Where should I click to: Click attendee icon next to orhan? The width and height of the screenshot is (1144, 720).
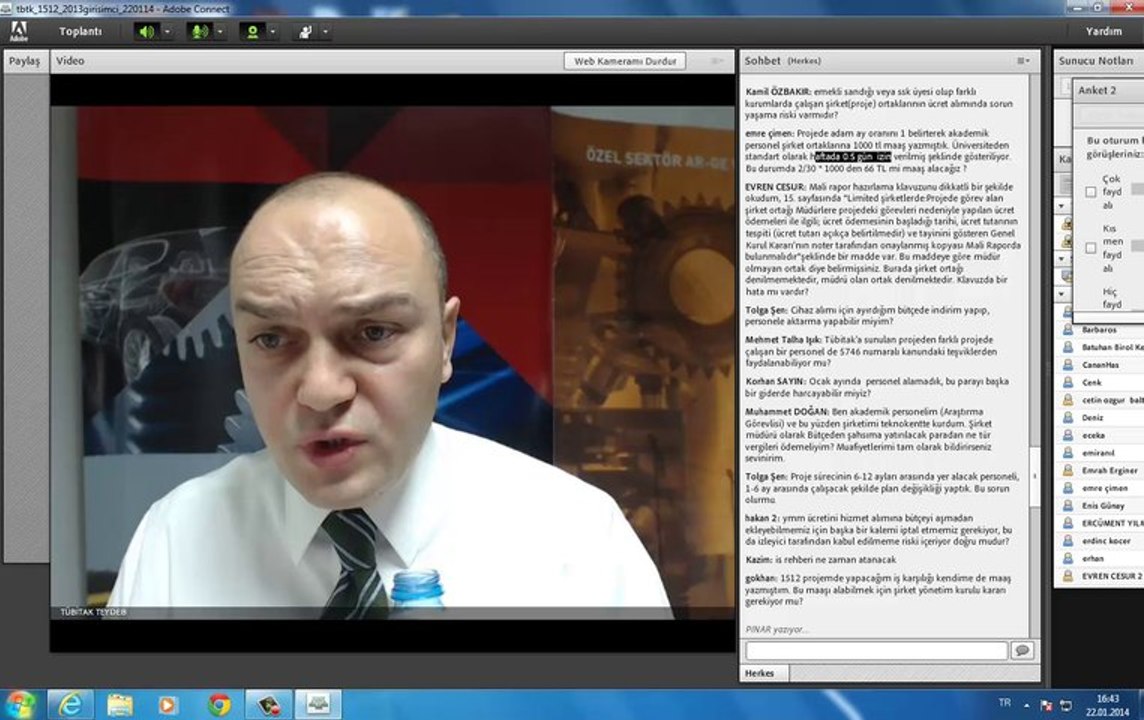tap(1067, 558)
